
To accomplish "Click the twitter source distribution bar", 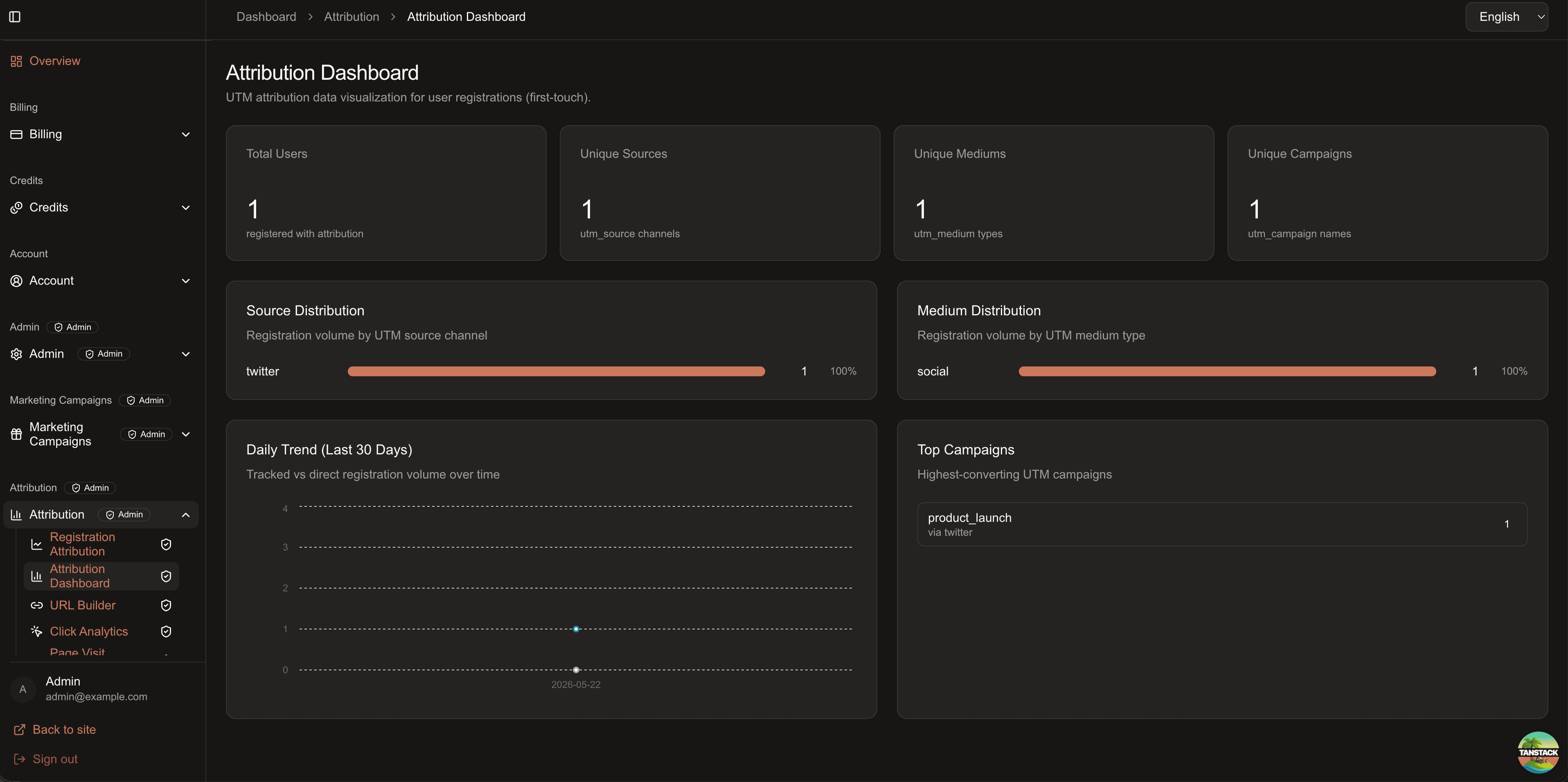I will coord(556,371).
